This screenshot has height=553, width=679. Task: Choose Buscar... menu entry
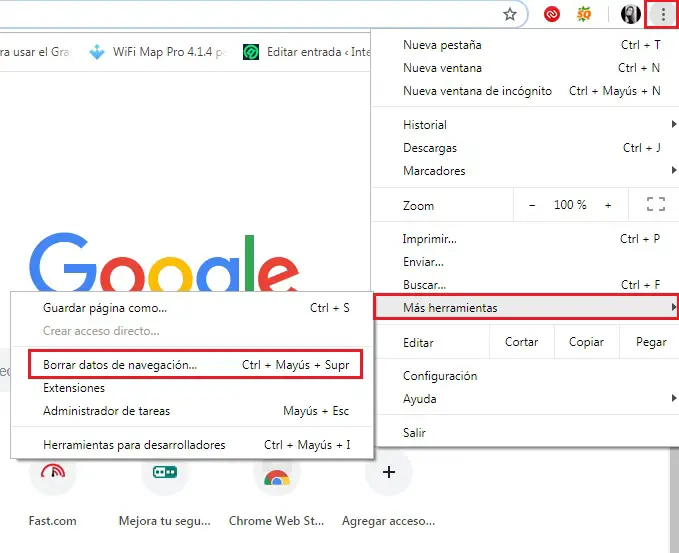click(525, 285)
